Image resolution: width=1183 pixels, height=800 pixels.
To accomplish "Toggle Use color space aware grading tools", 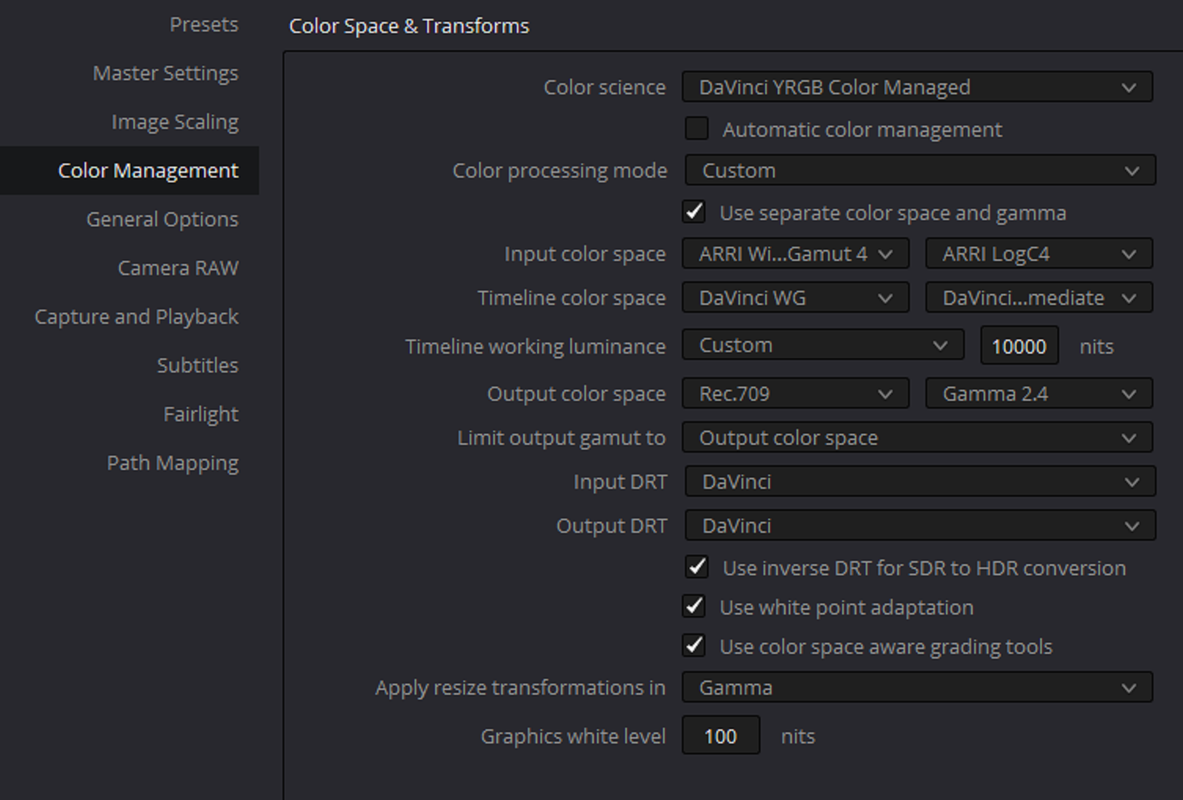I will [x=694, y=645].
